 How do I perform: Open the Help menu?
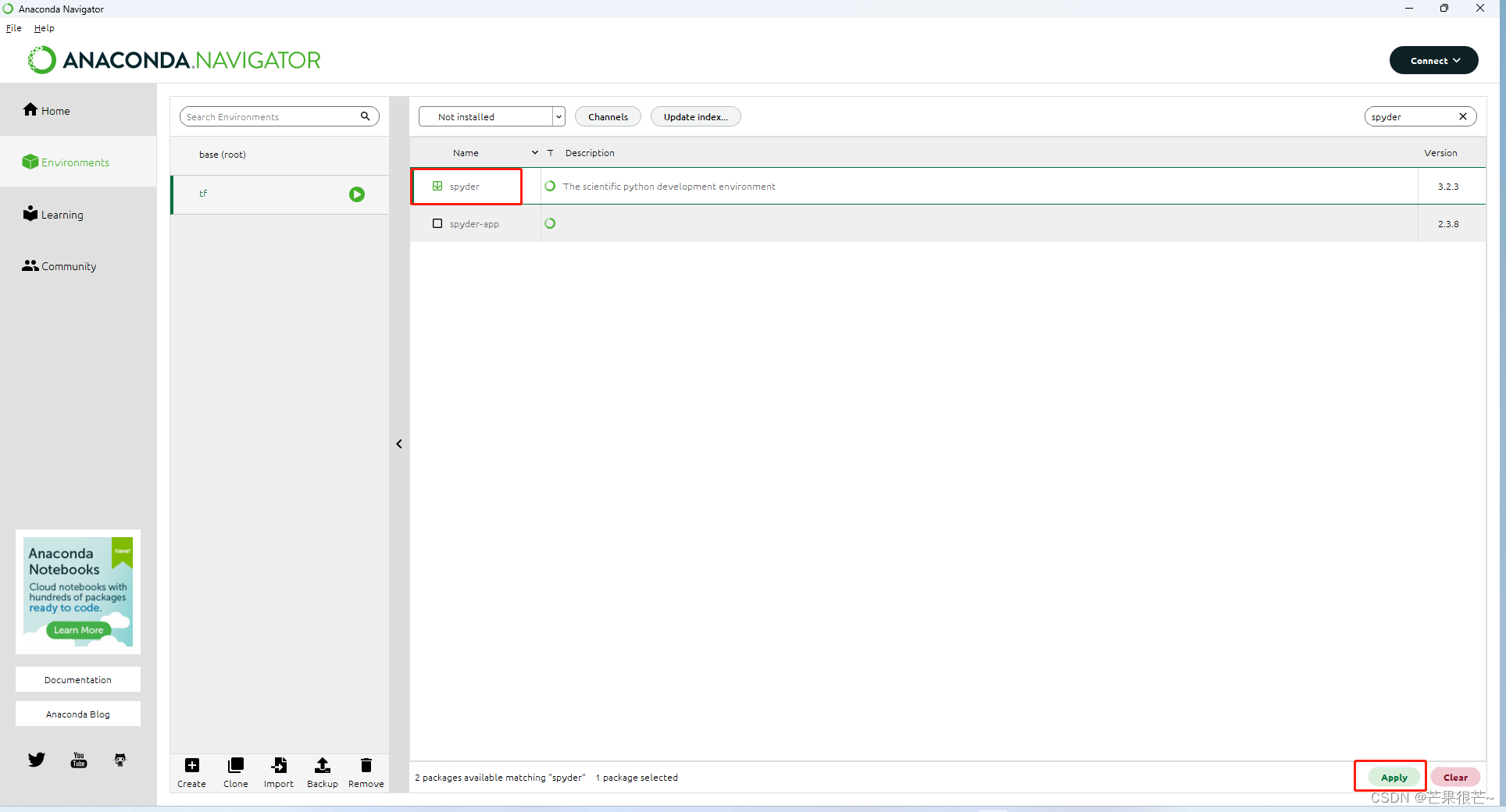[x=45, y=28]
